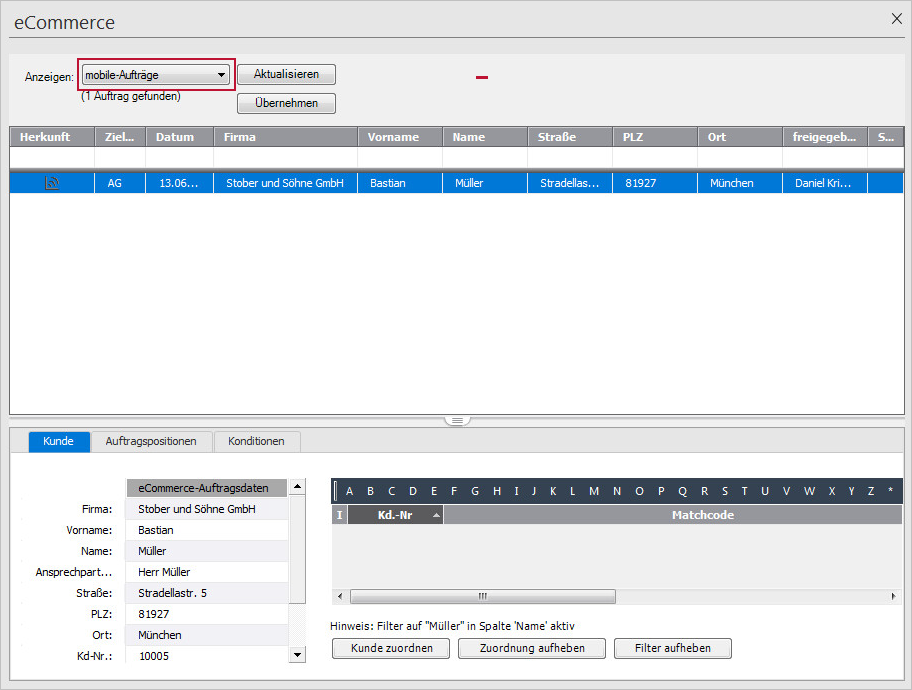Click the Vorname column header
This screenshot has height=690, width=912.
[400, 137]
